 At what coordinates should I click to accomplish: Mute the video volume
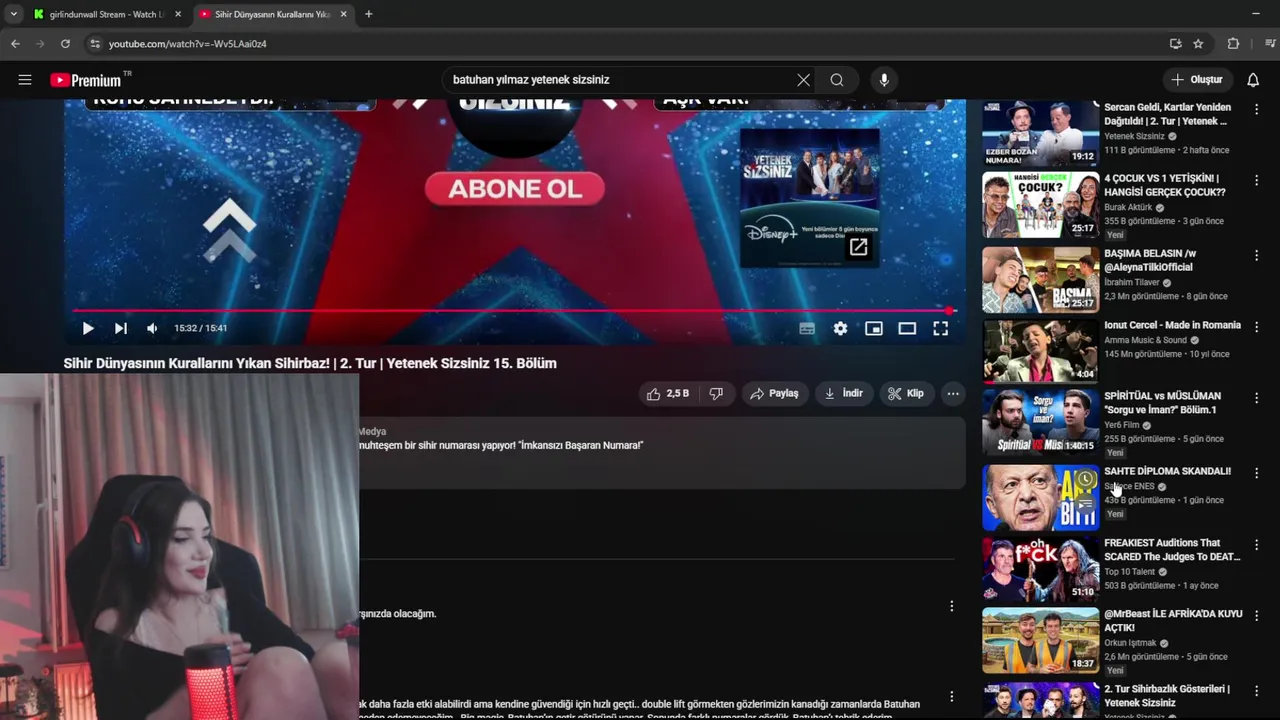152,328
